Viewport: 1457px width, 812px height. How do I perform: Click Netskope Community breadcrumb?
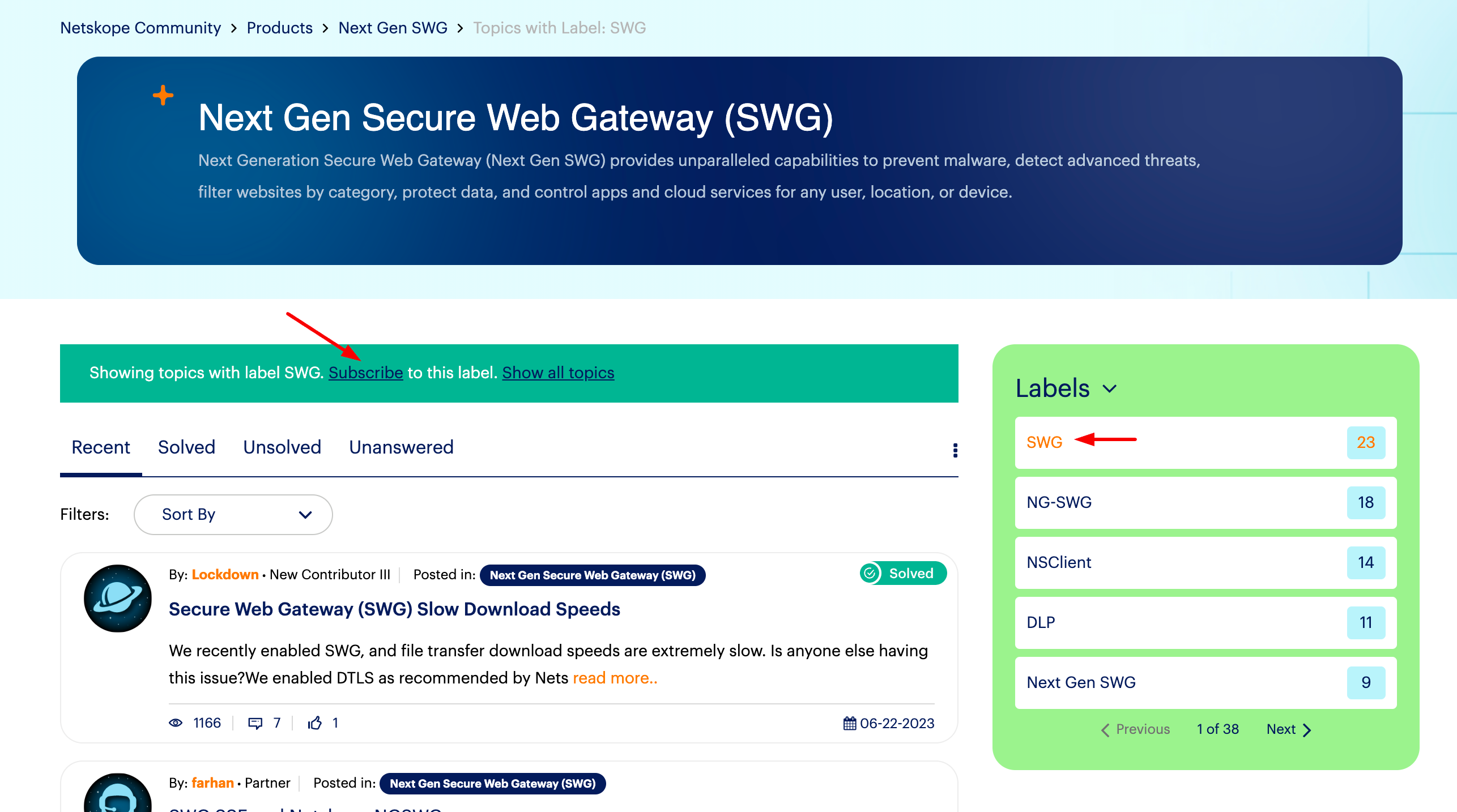pyautogui.click(x=140, y=28)
